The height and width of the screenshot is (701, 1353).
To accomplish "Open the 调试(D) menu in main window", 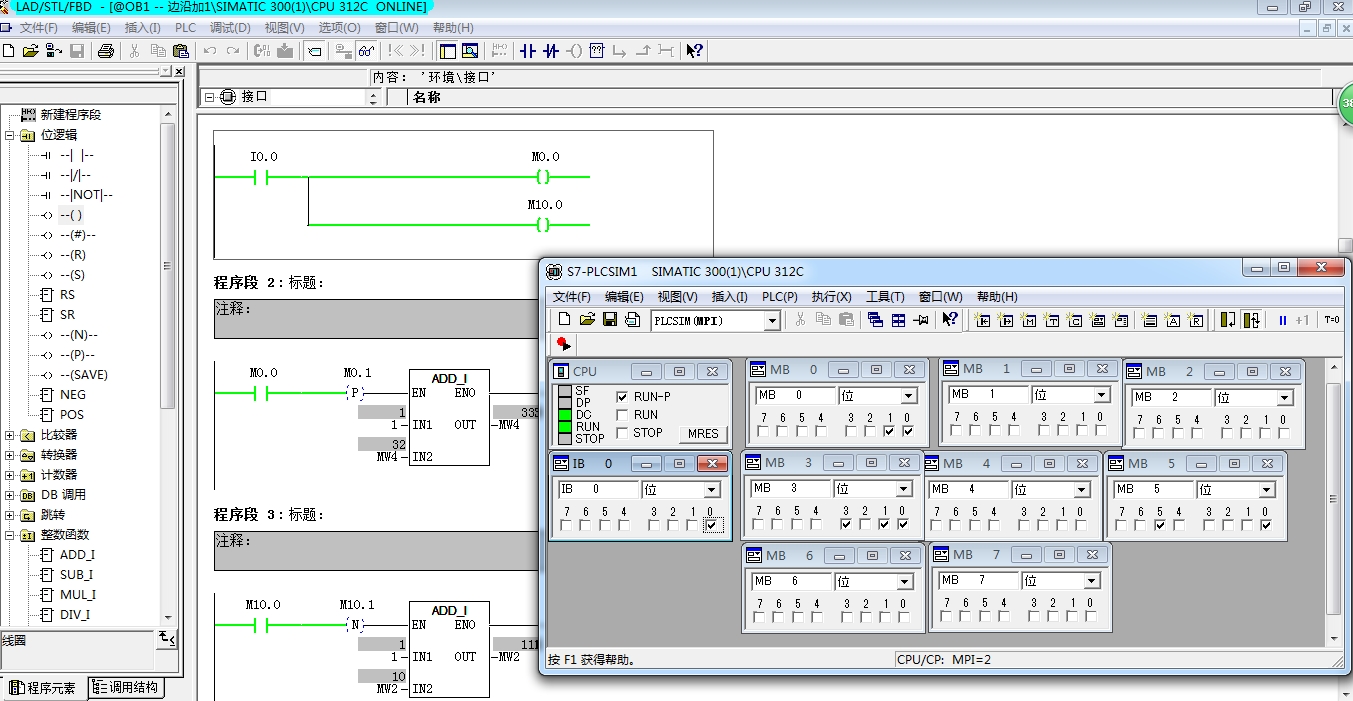I will [229, 28].
